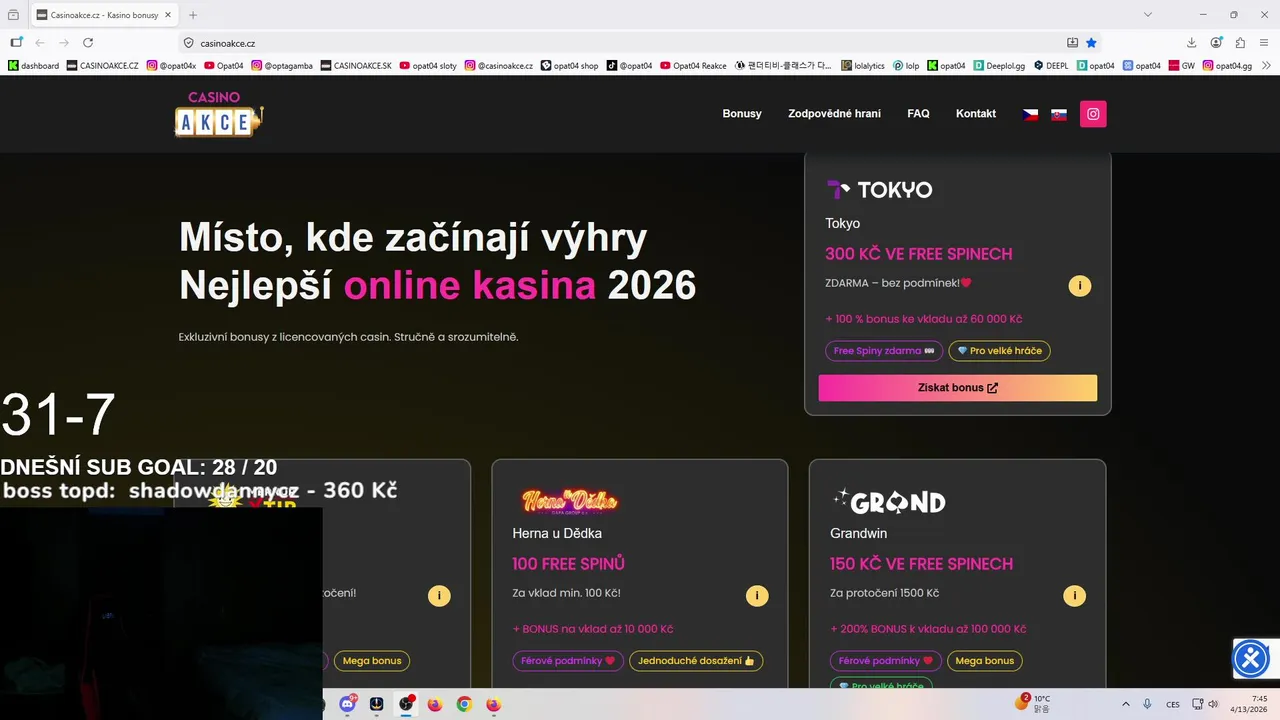Image resolution: width=1280 pixels, height=720 pixels.
Task: Click the Grandwin logo
Action: pyautogui.click(x=889, y=500)
